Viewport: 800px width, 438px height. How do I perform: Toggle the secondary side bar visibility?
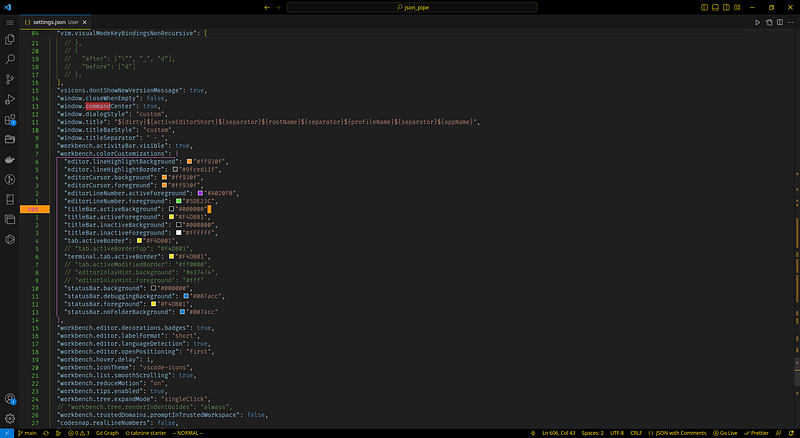[x=726, y=7]
